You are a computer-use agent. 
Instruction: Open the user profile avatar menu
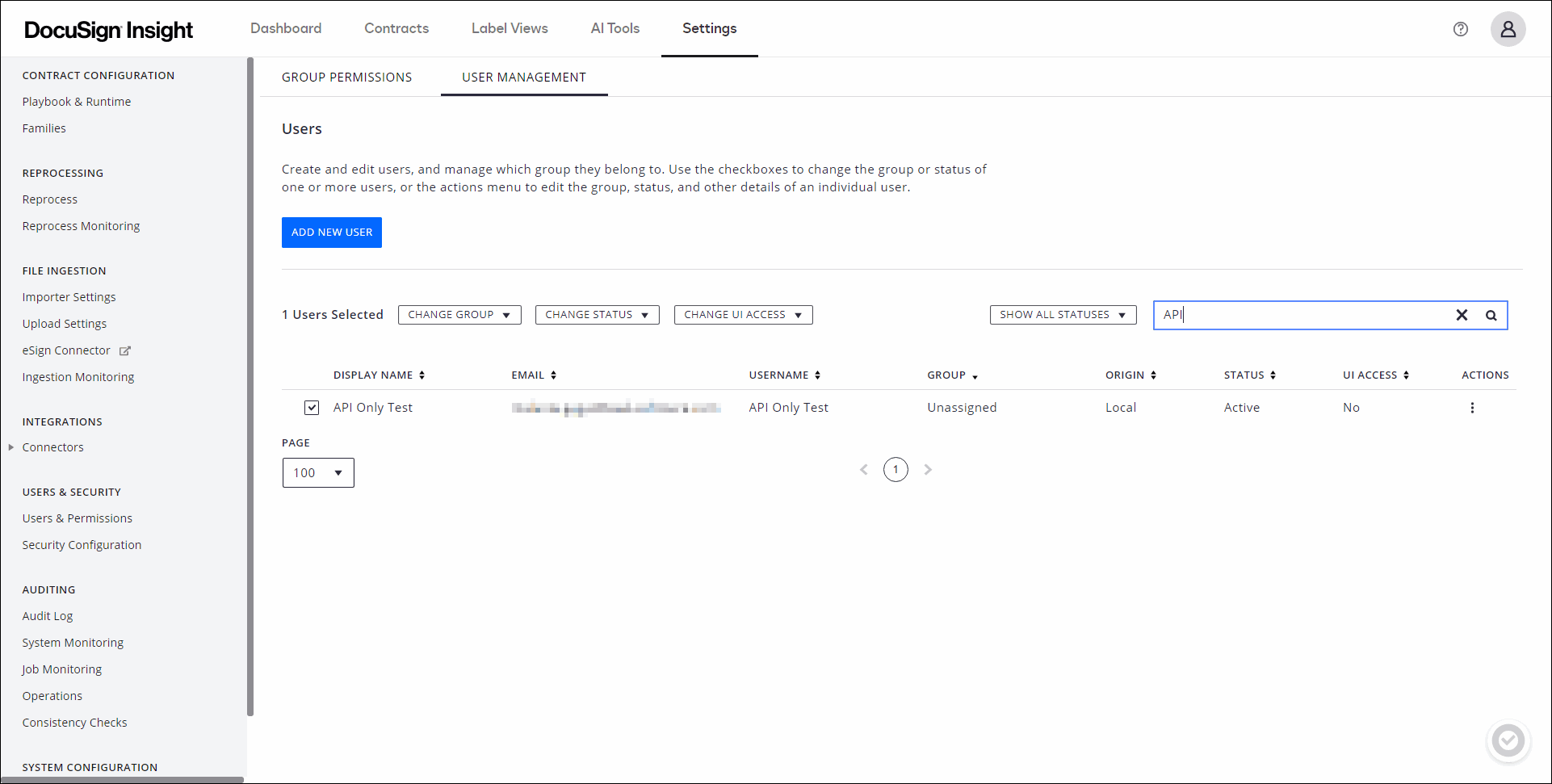pos(1507,29)
